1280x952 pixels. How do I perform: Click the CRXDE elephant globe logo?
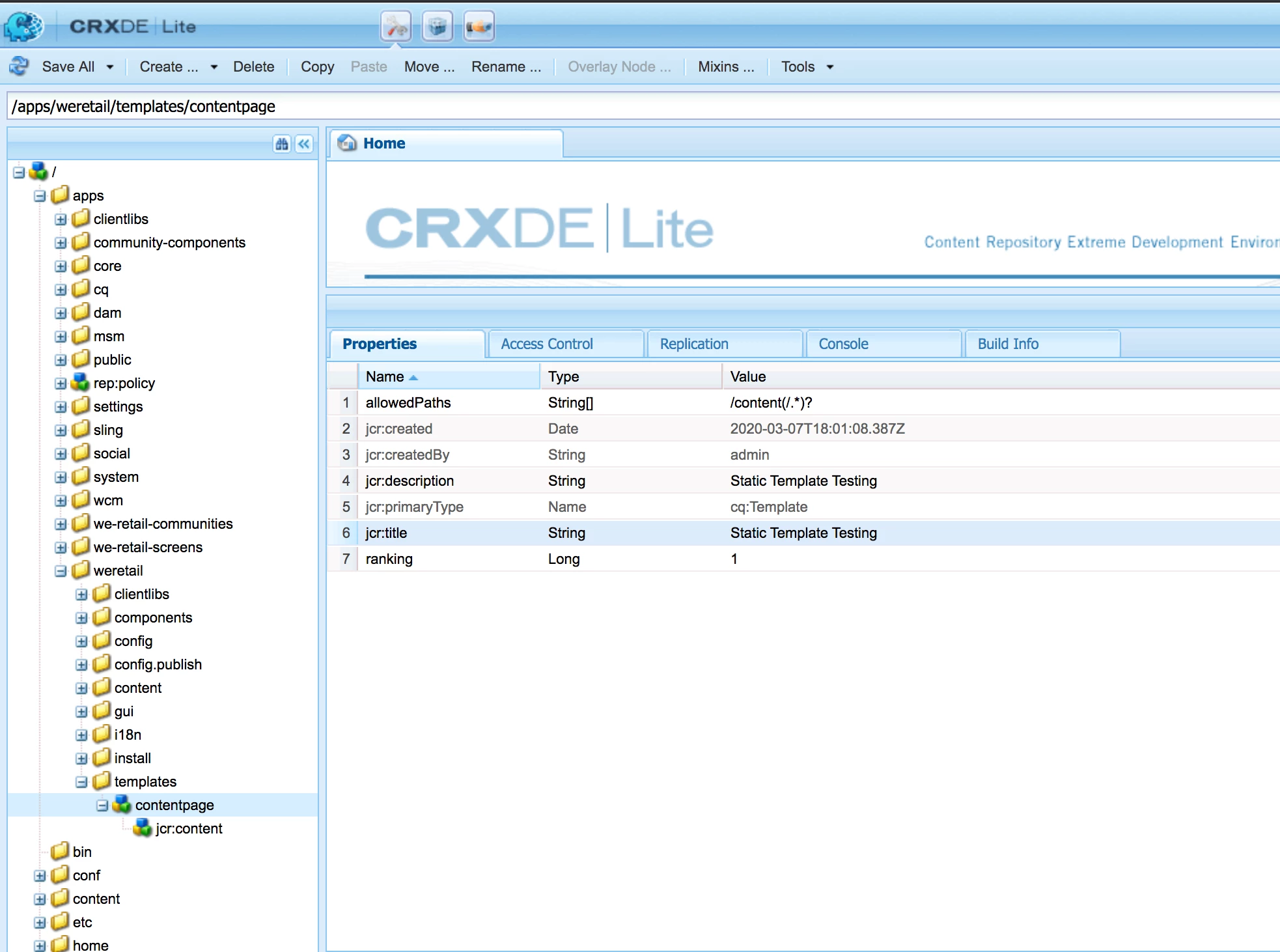click(x=24, y=27)
